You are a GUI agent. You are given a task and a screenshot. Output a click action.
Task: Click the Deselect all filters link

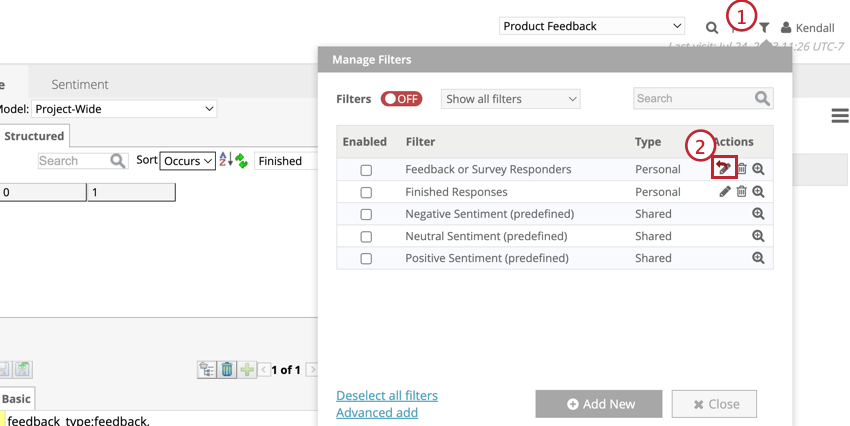click(387, 396)
